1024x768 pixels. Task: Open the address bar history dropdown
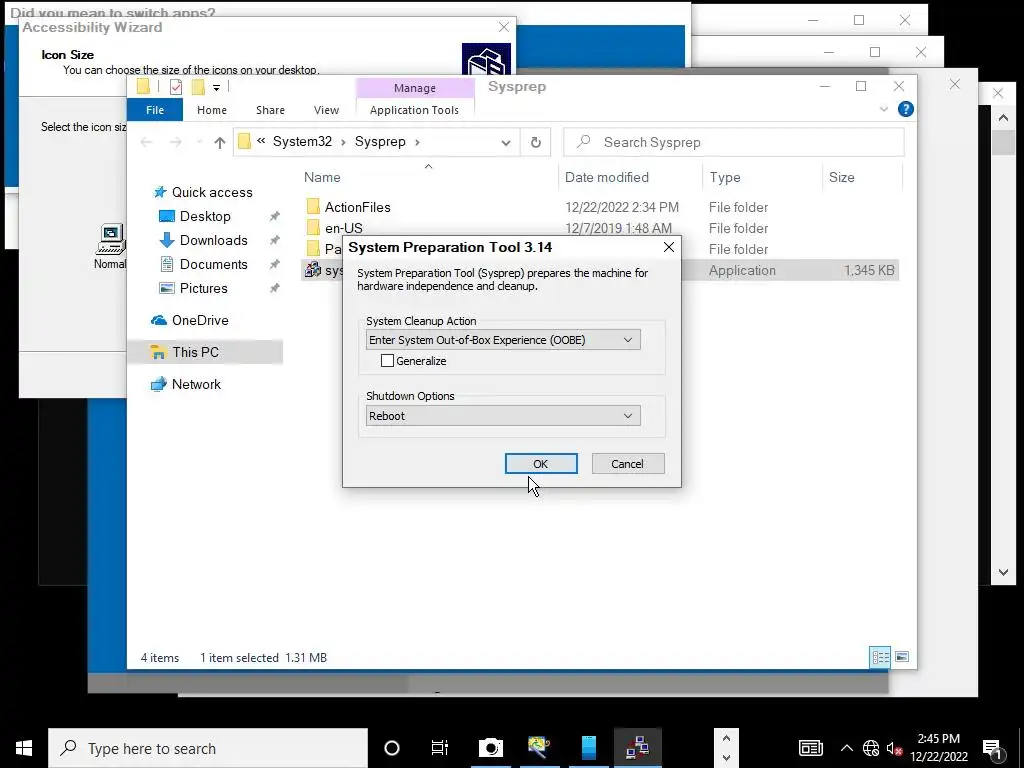tap(505, 142)
